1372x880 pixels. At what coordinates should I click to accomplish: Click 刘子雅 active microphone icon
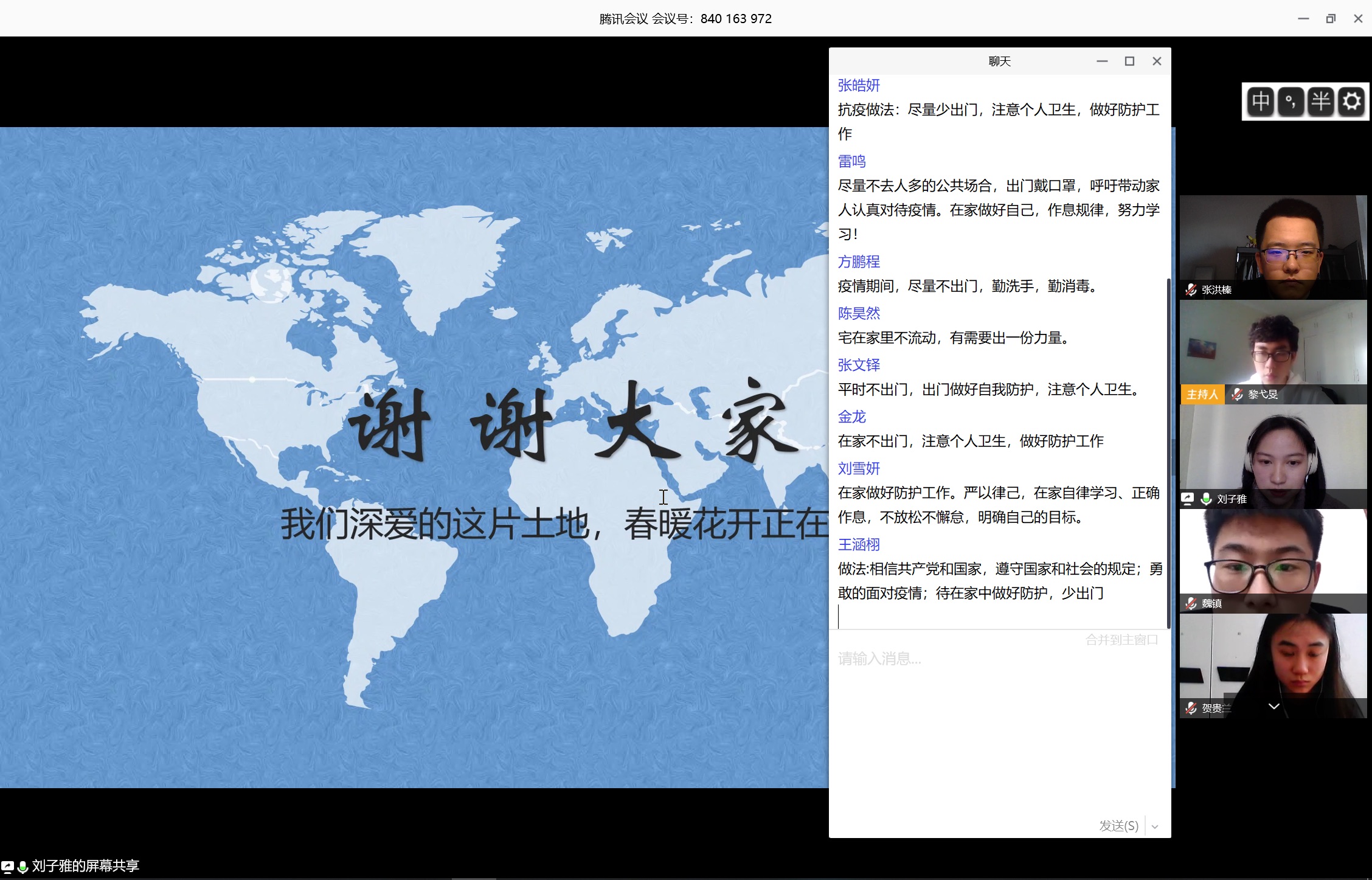coord(1207,499)
